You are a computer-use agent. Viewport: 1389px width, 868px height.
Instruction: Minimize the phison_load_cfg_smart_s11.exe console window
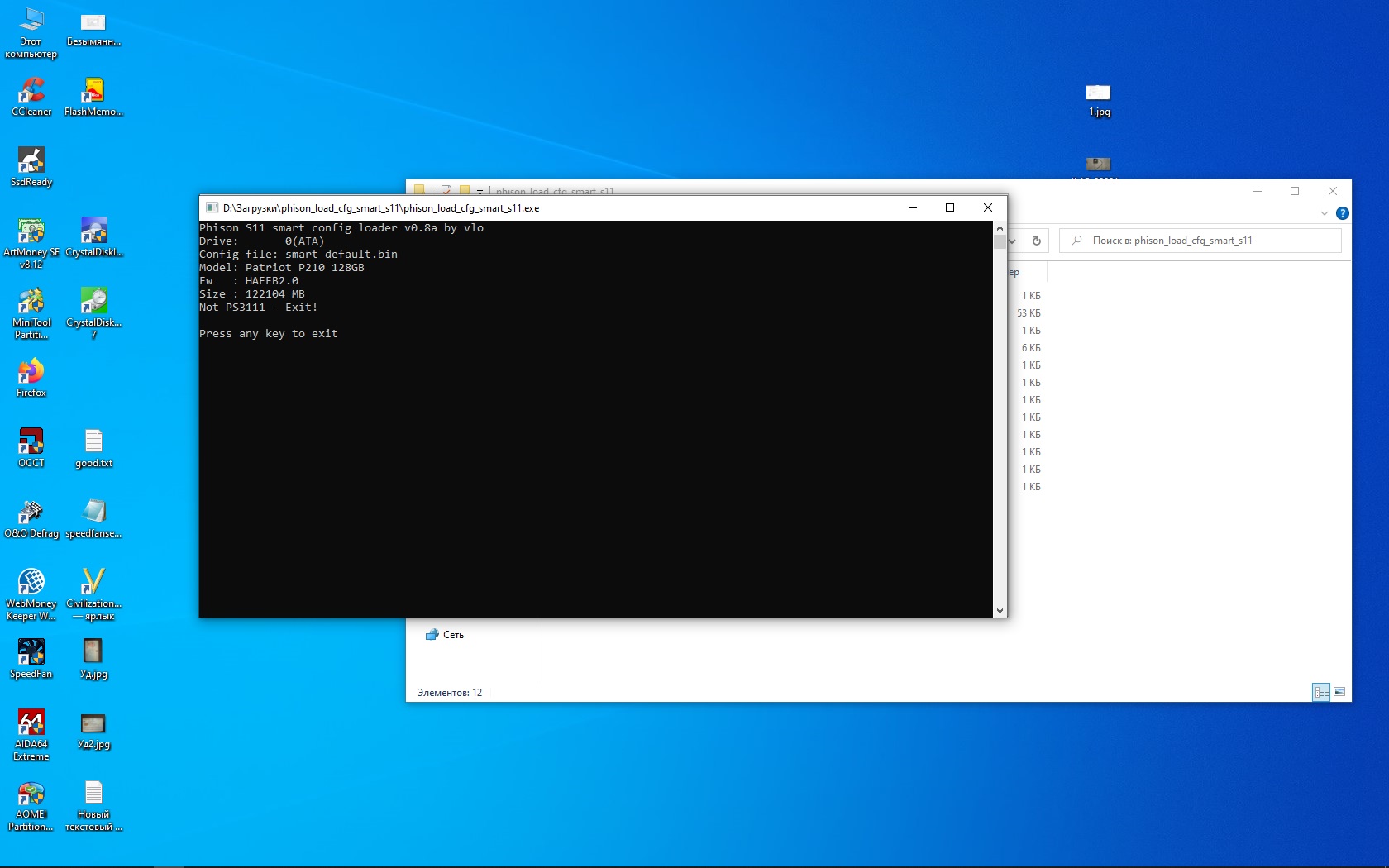913,208
